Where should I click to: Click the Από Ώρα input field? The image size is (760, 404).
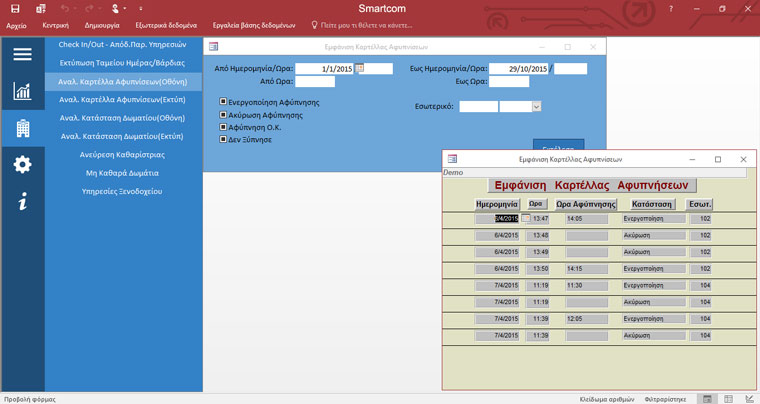pyautogui.click(x=315, y=82)
